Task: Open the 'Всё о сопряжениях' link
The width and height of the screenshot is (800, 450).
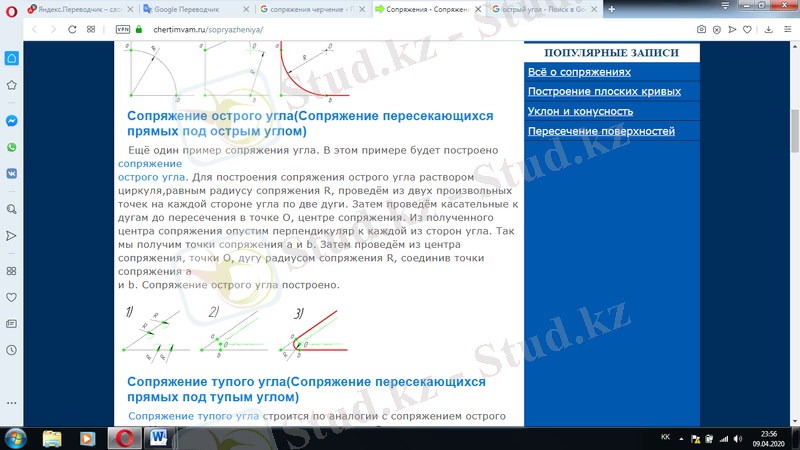Action: click(x=579, y=72)
